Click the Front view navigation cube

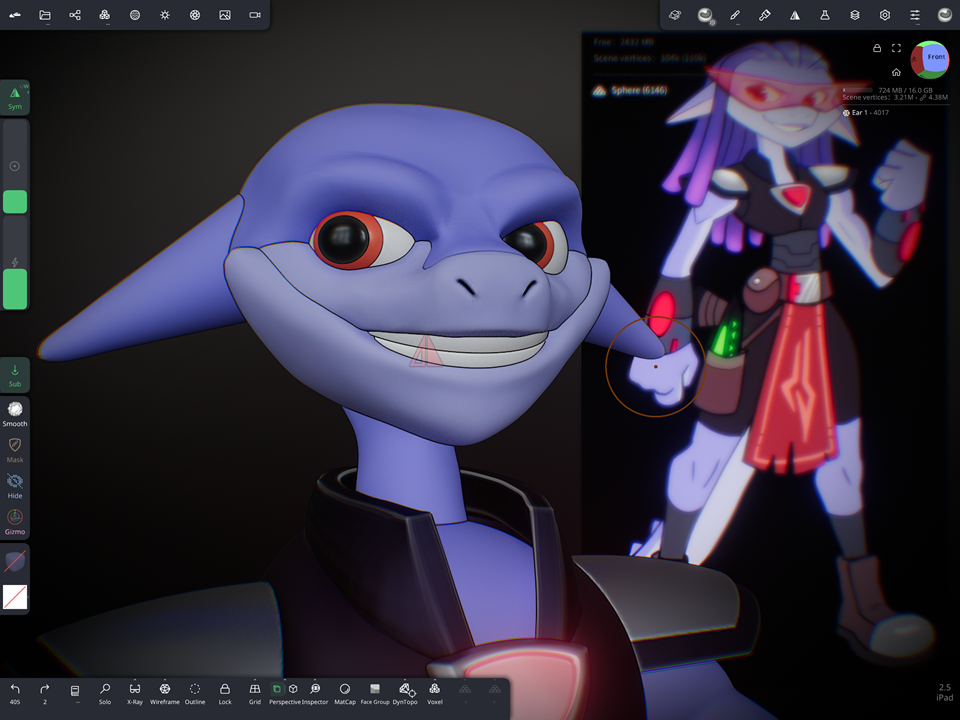(929, 59)
